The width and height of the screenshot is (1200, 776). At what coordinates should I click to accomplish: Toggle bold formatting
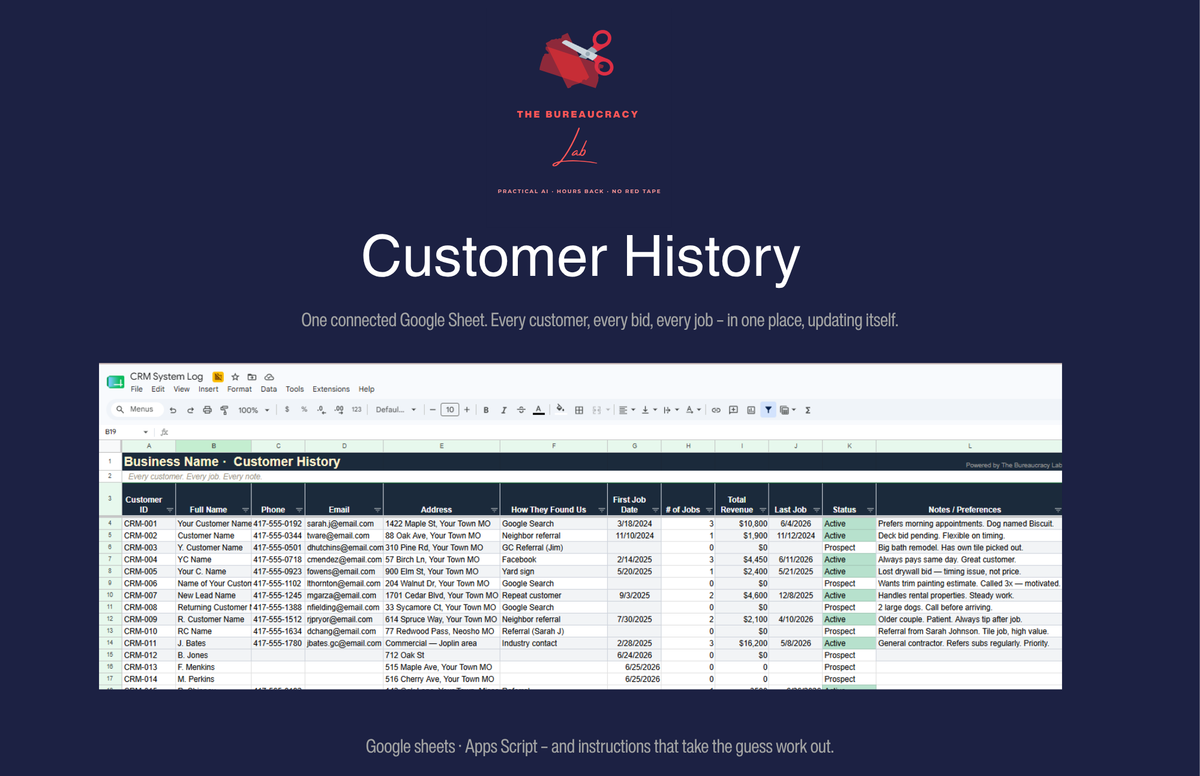coord(486,410)
